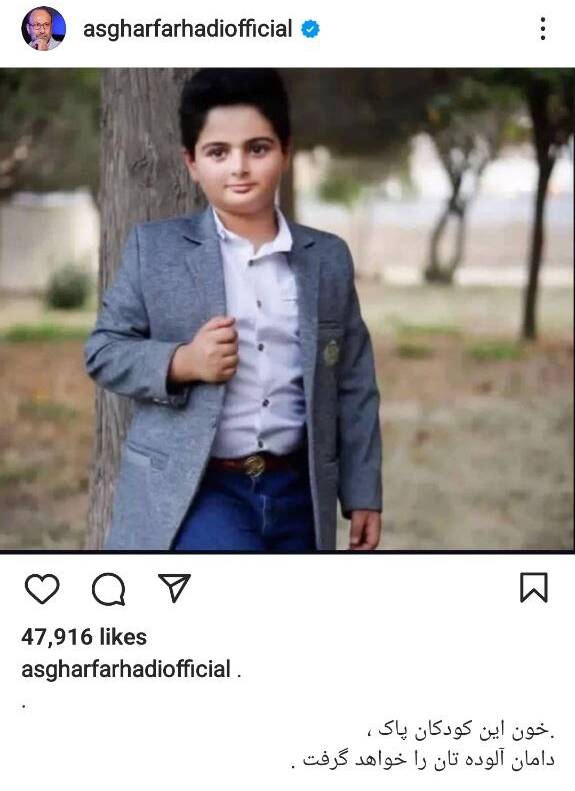575x791 pixels.
Task: Open asgharfarhadiofficial profile picture avatar
Action: click(x=43, y=29)
